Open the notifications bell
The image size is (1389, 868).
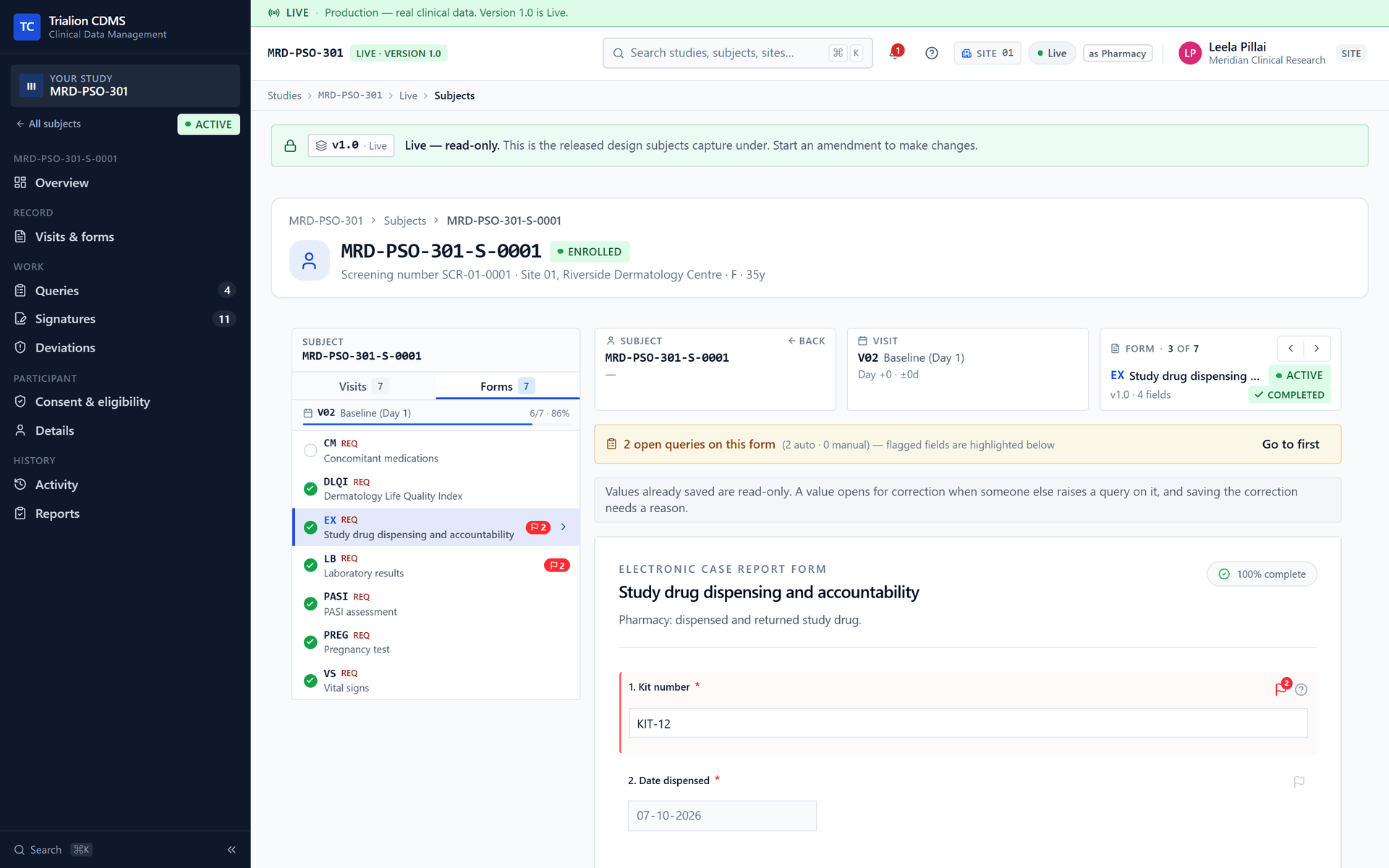(x=895, y=53)
